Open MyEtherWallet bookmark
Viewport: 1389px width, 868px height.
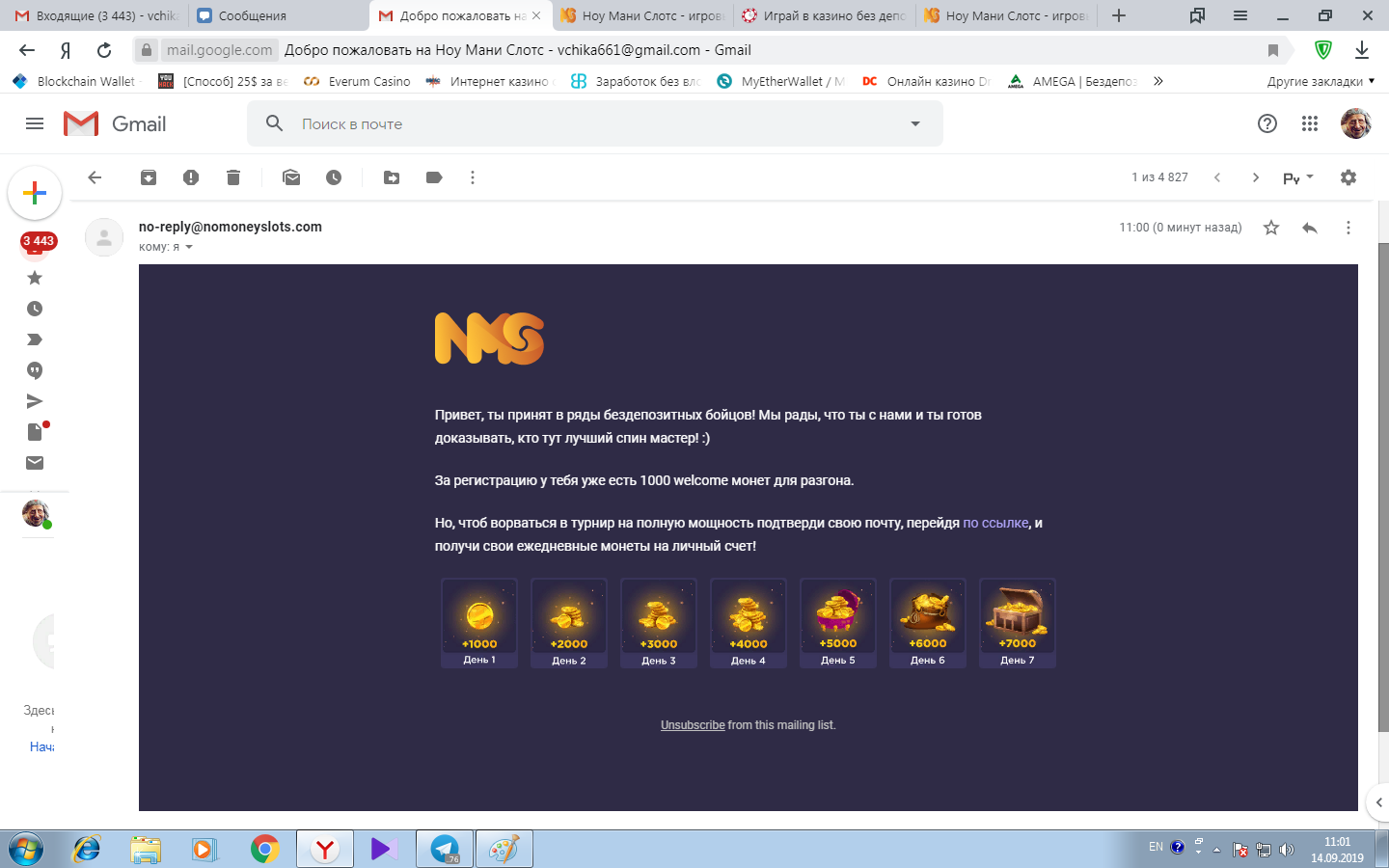[781, 81]
